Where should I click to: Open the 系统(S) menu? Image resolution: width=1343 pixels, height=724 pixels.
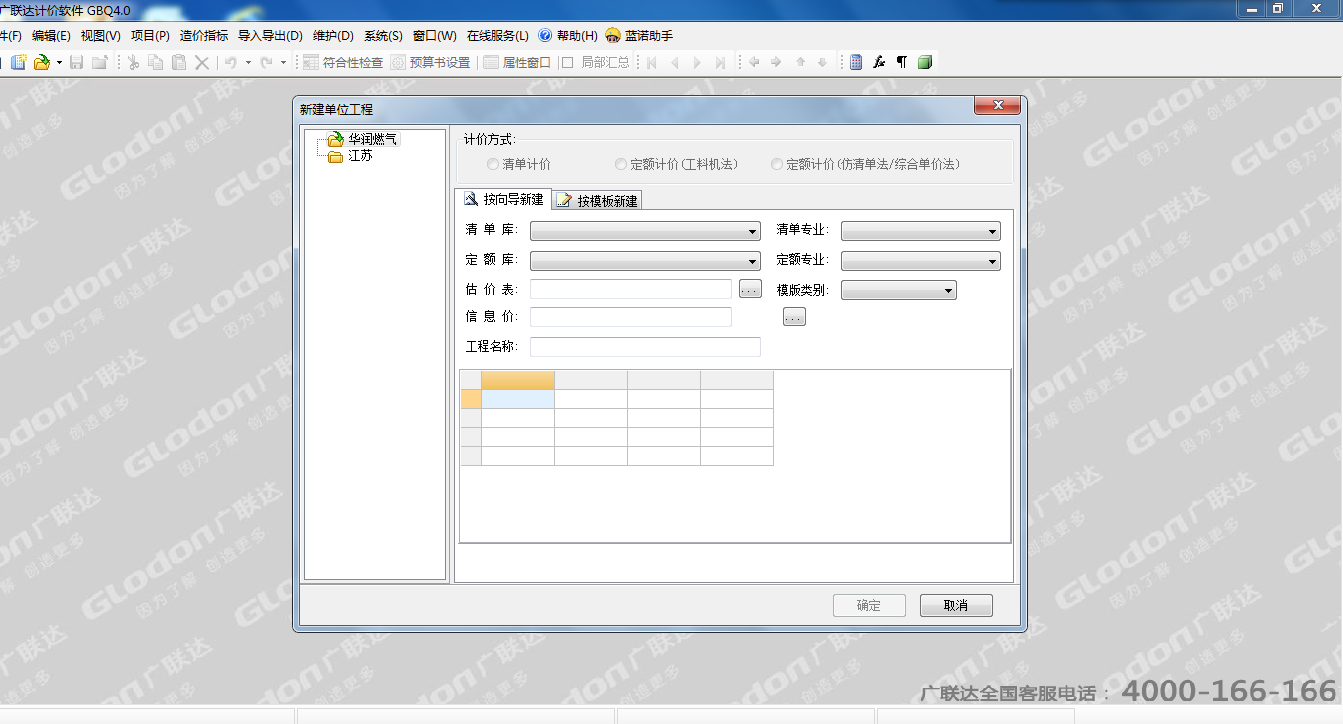click(x=383, y=36)
